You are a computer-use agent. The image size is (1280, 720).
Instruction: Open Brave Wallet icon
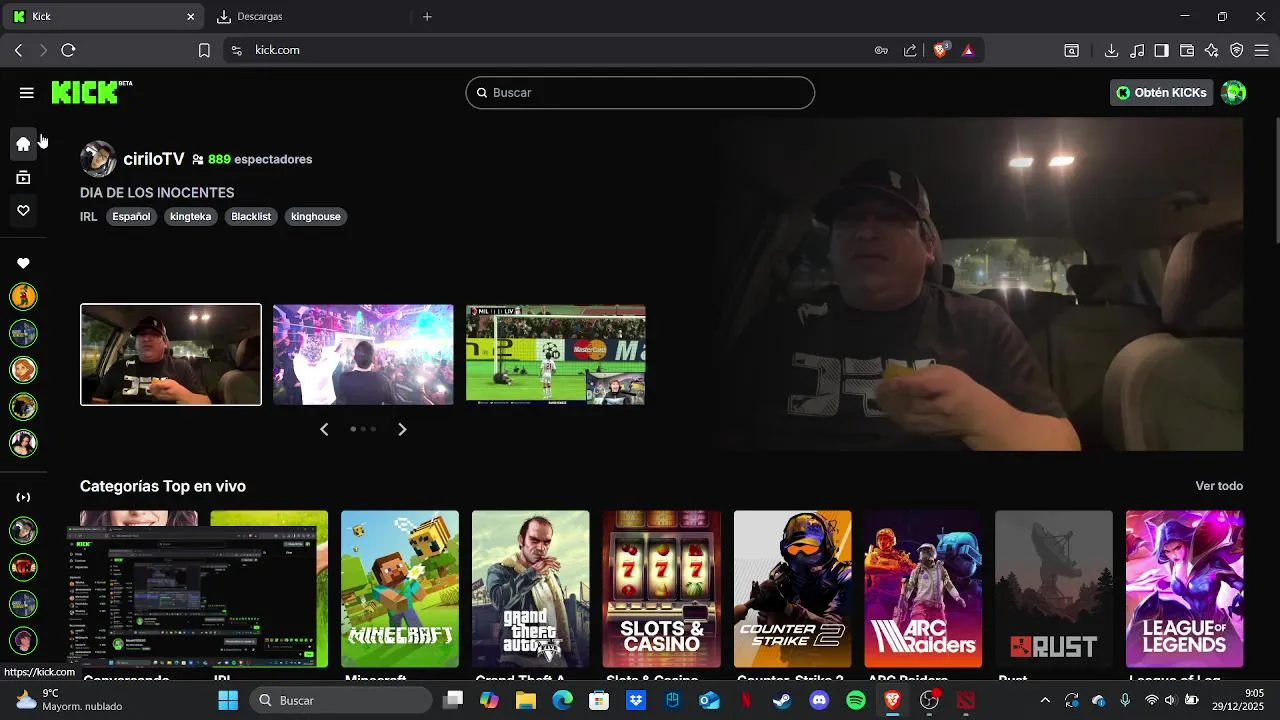pyautogui.click(x=1187, y=50)
